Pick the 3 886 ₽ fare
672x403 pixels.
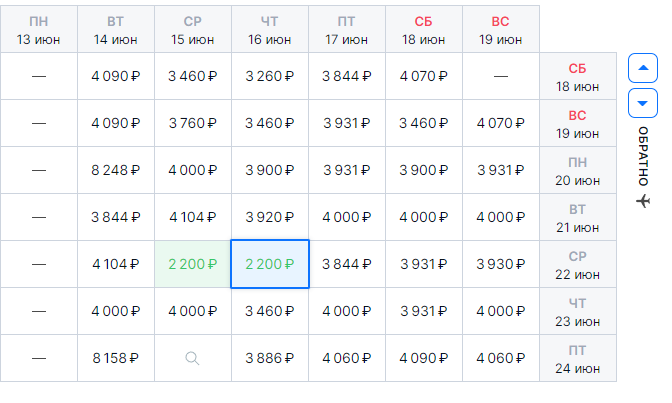point(270,358)
